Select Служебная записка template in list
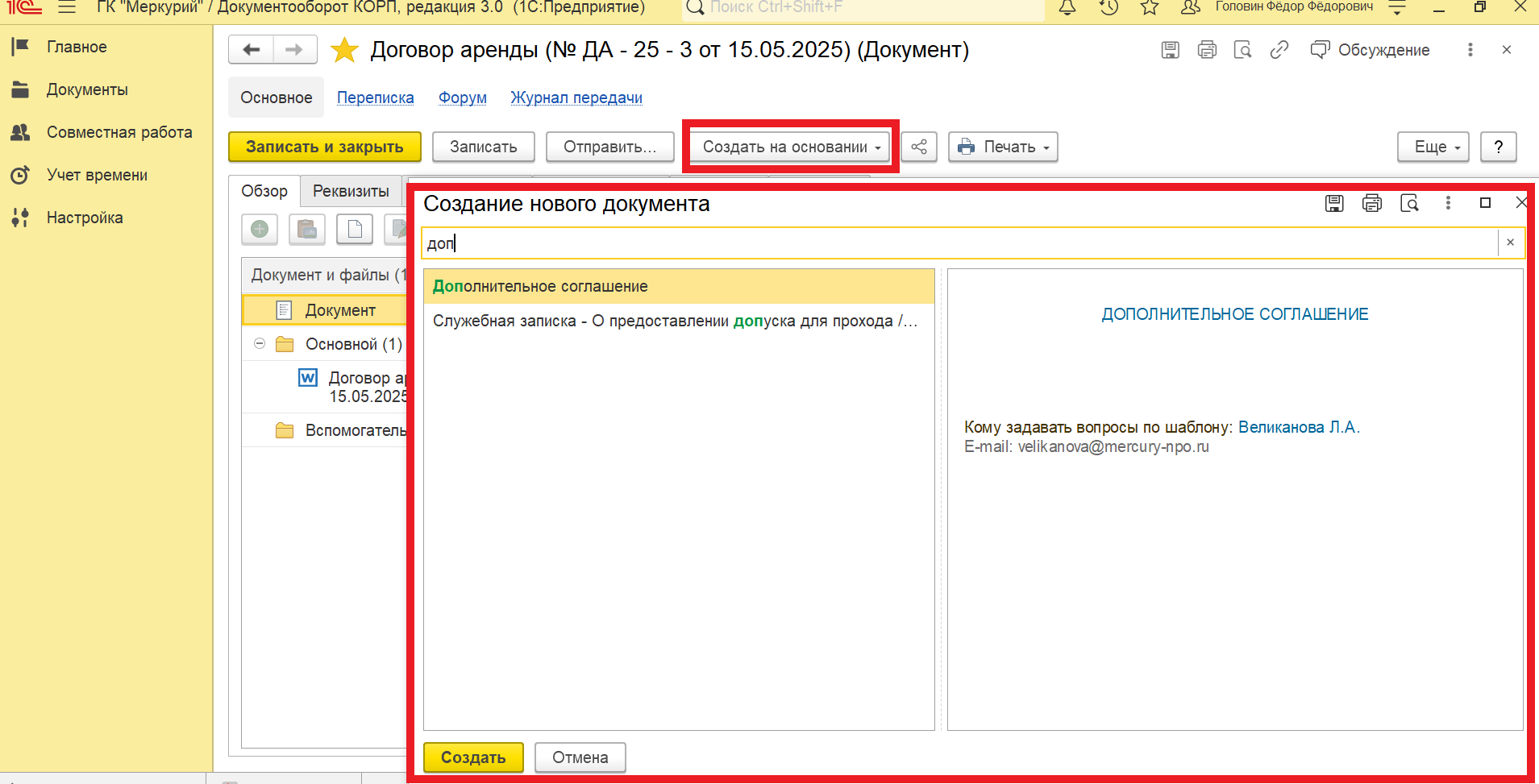The width and height of the screenshot is (1539, 784). 674,321
